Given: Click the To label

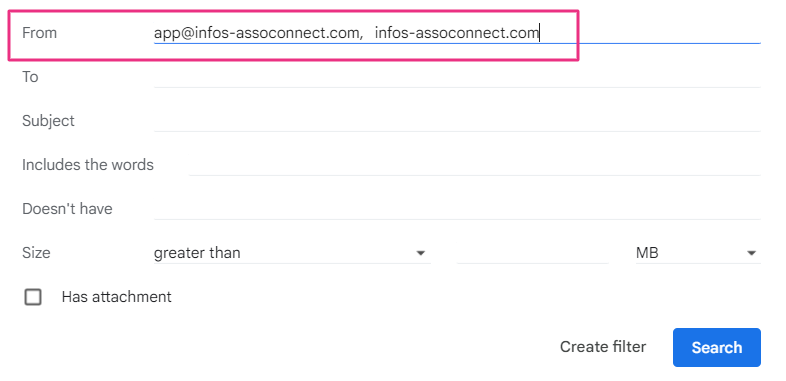Looking at the screenshot, I should 30,77.
